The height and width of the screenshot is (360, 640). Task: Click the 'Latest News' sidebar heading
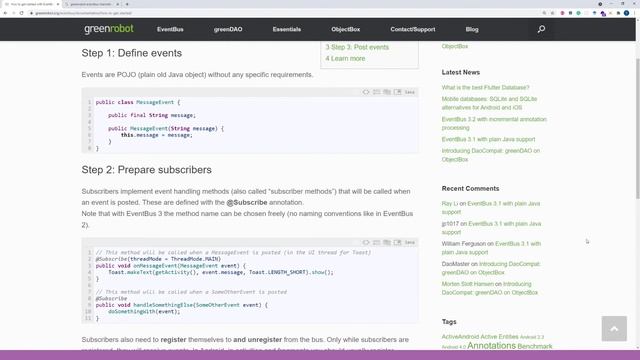point(460,72)
